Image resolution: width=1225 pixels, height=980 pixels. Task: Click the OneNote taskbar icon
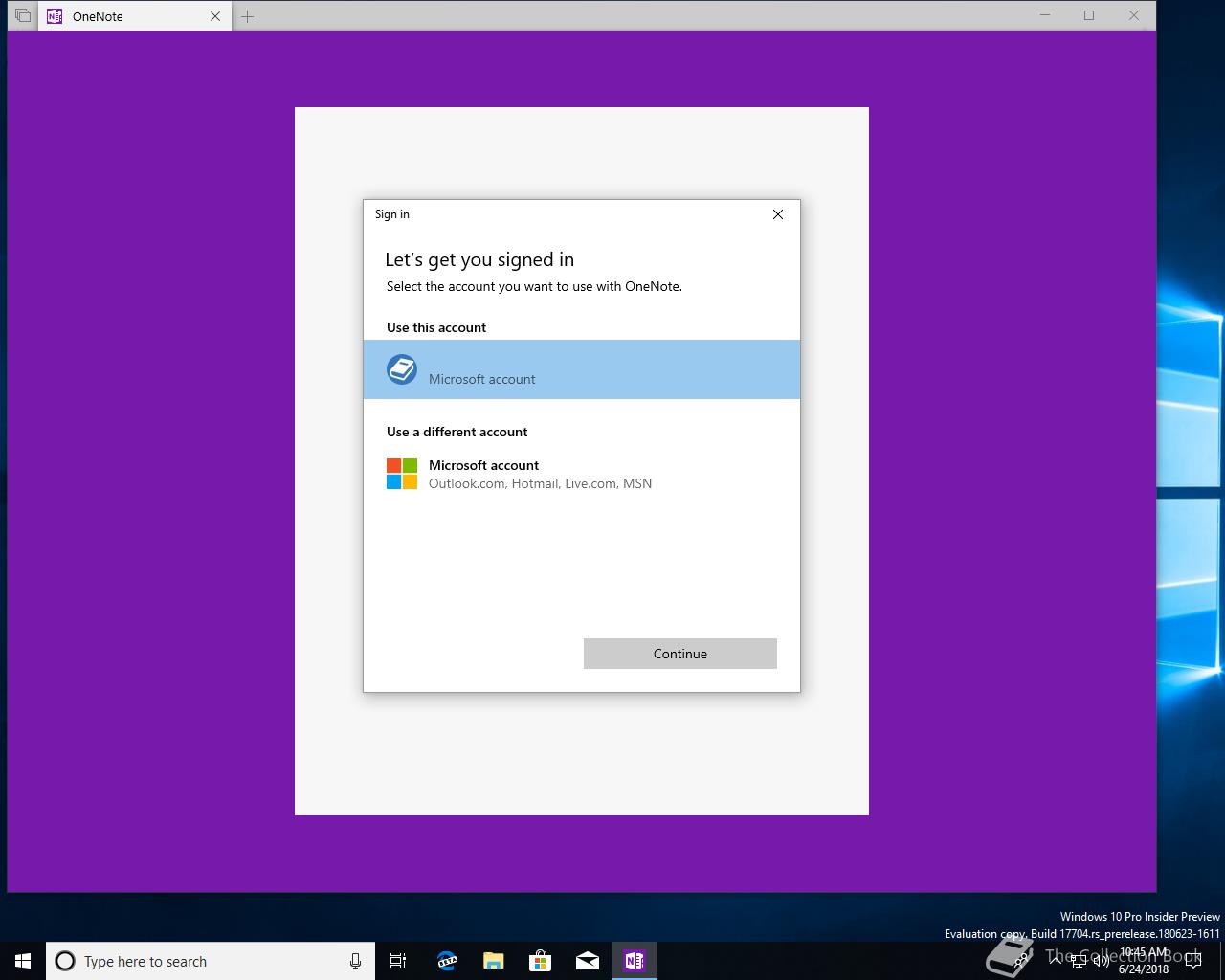(x=635, y=961)
